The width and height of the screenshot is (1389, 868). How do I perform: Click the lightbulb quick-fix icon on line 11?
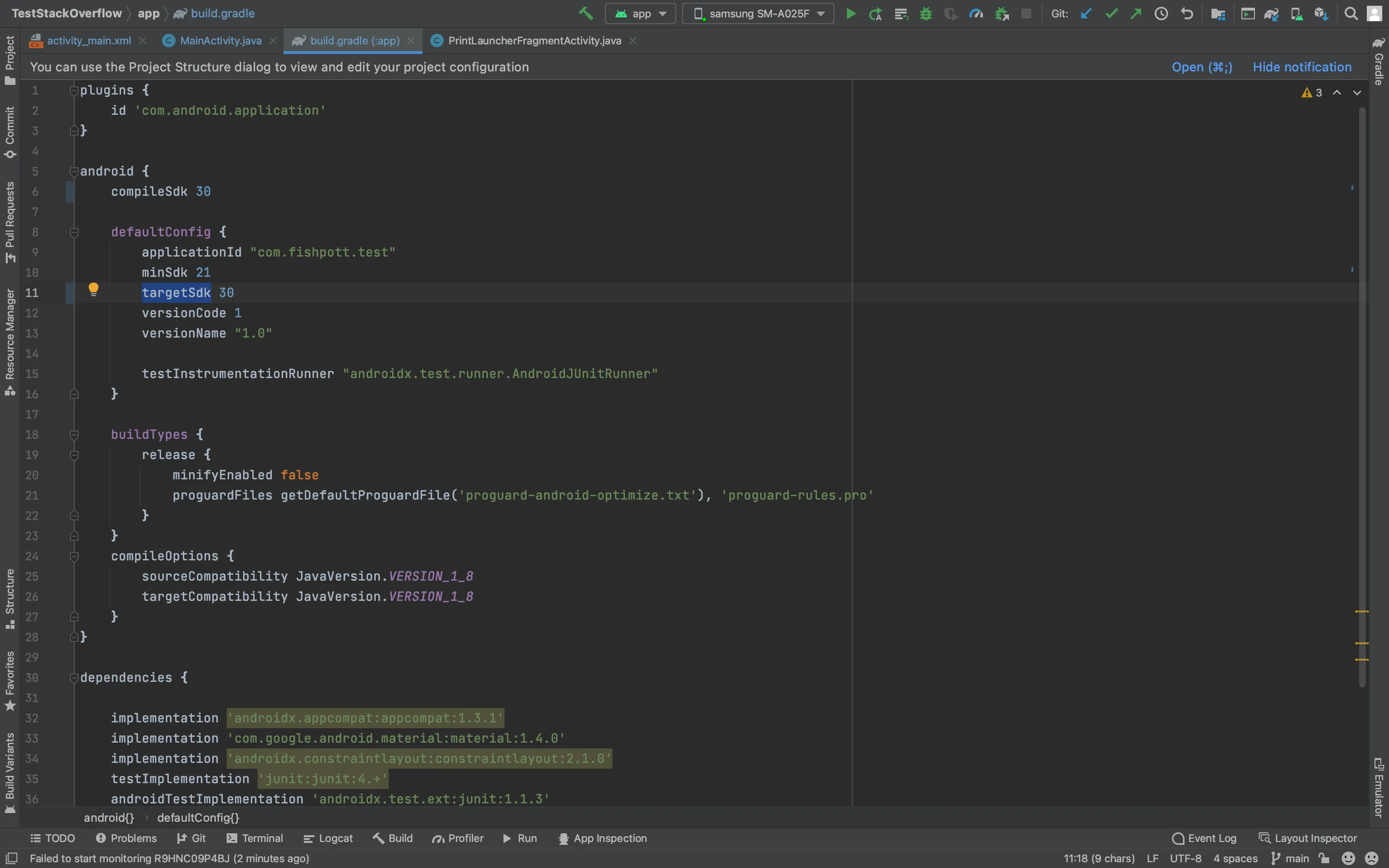coord(94,289)
